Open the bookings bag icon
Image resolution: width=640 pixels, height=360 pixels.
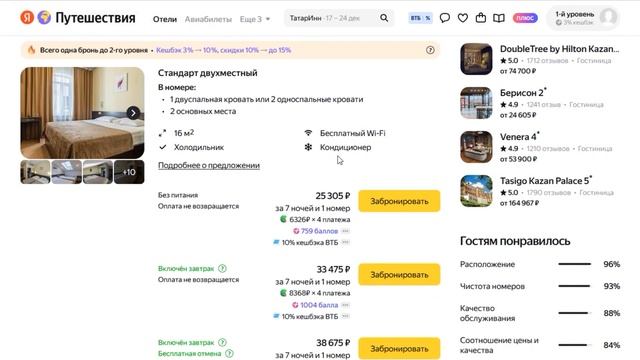click(481, 18)
